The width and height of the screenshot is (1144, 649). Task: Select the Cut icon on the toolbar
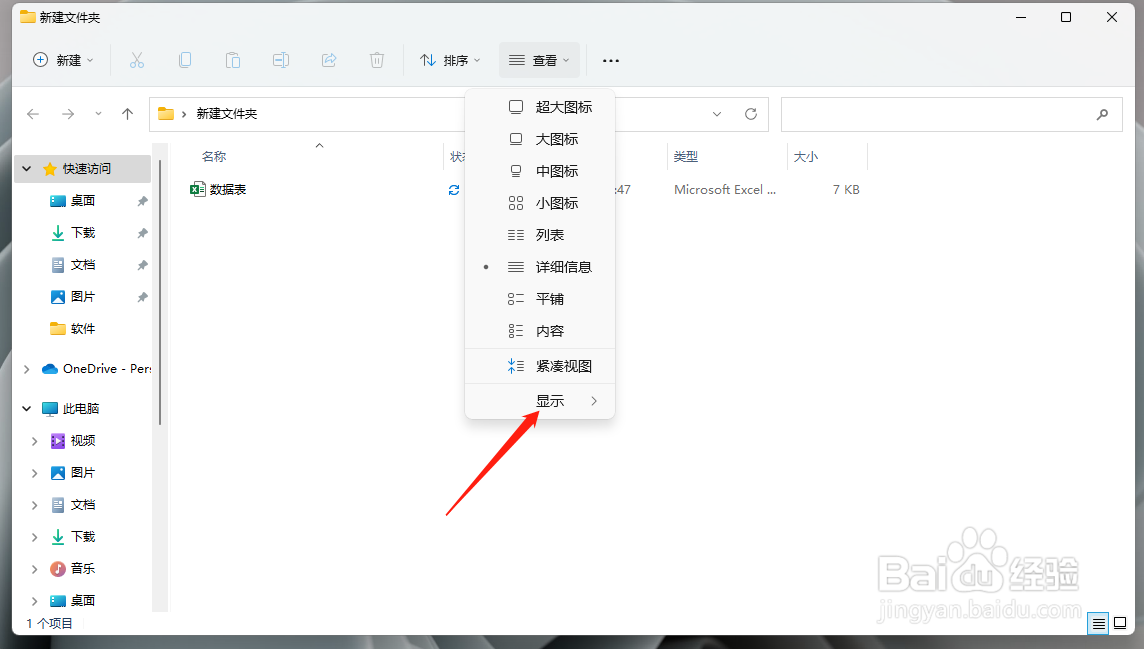[x=137, y=60]
